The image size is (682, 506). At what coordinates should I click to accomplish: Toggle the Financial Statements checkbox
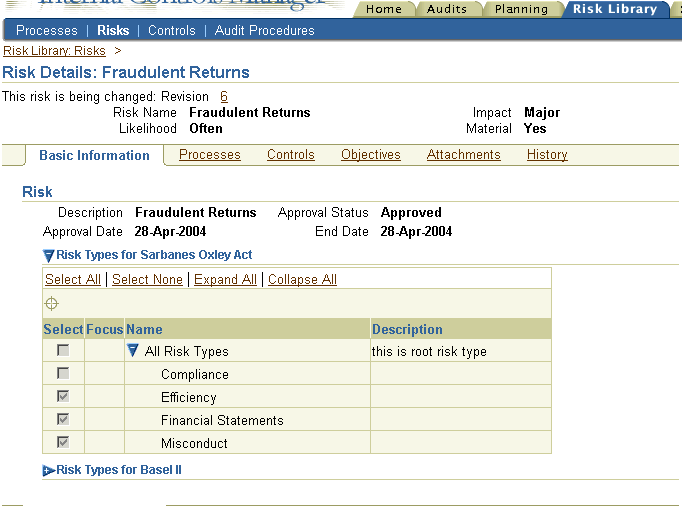point(63,419)
